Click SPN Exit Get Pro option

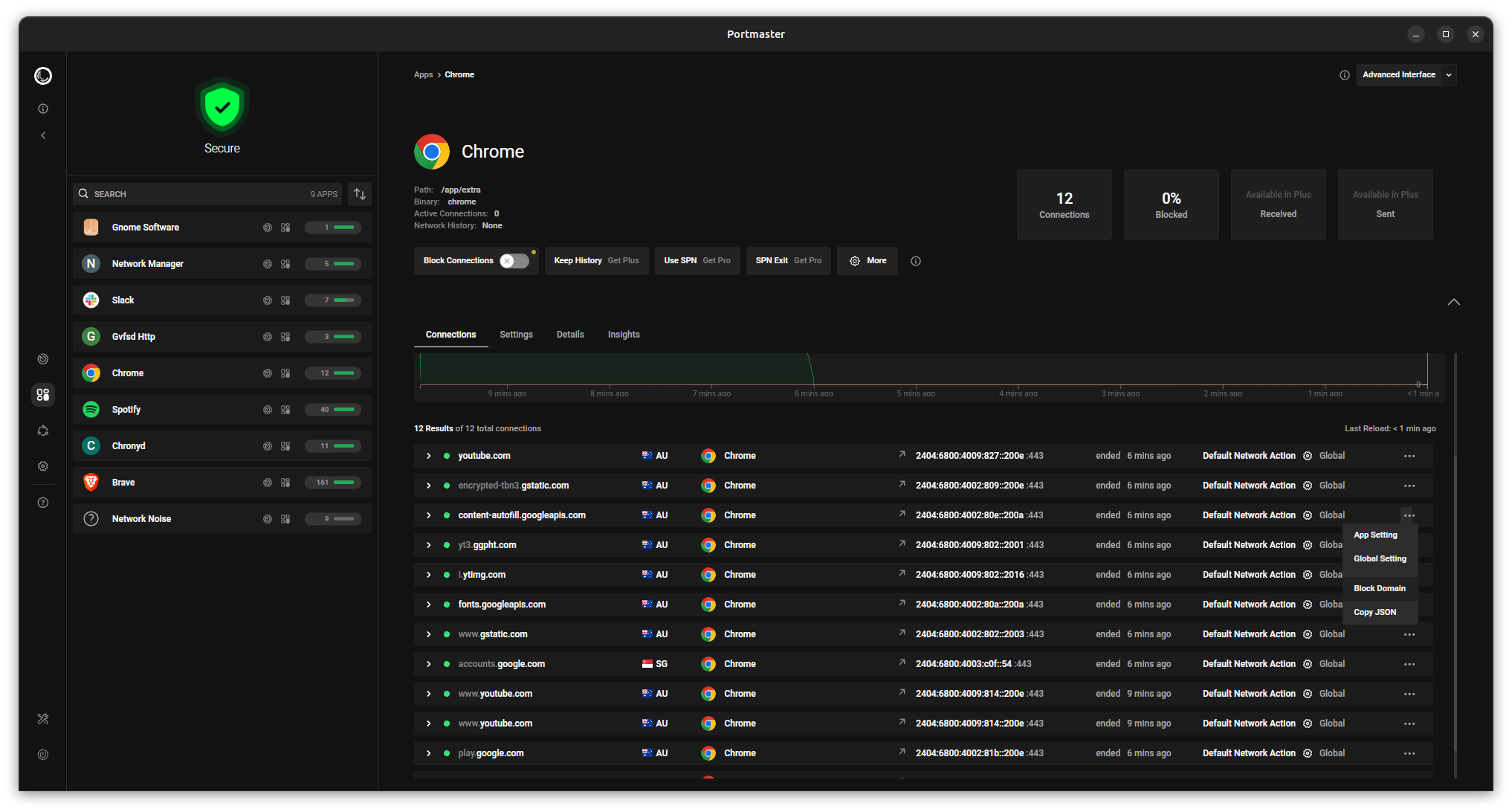[x=789, y=261]
